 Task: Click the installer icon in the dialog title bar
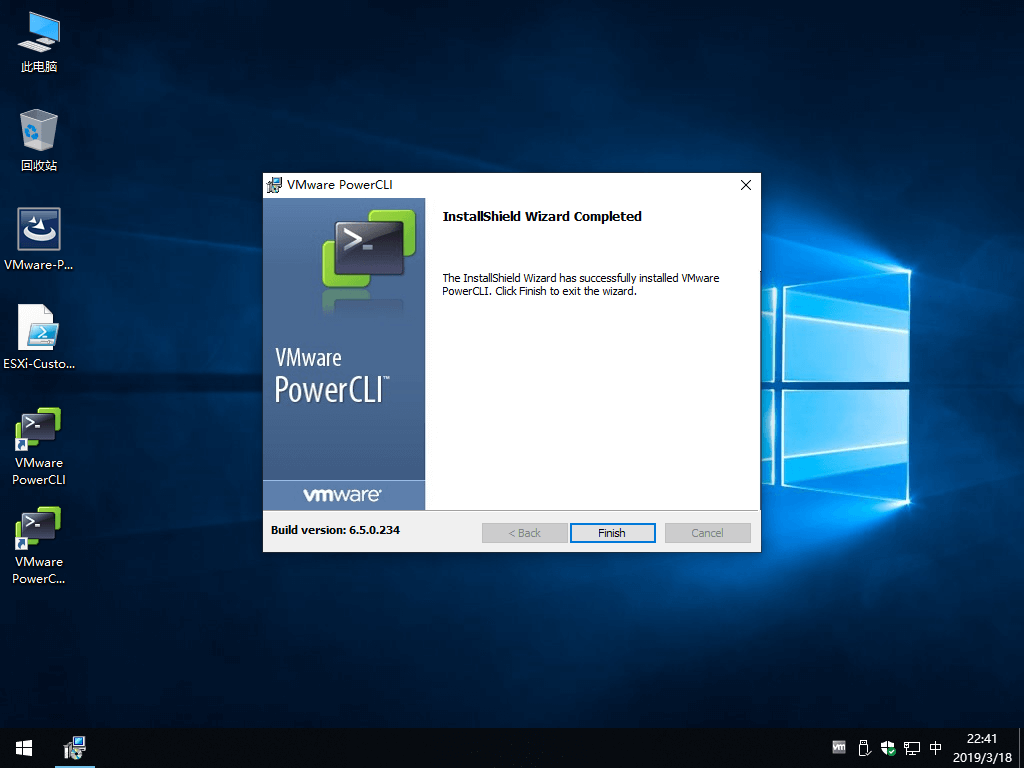pyautogui.click(x=274, y=185)
